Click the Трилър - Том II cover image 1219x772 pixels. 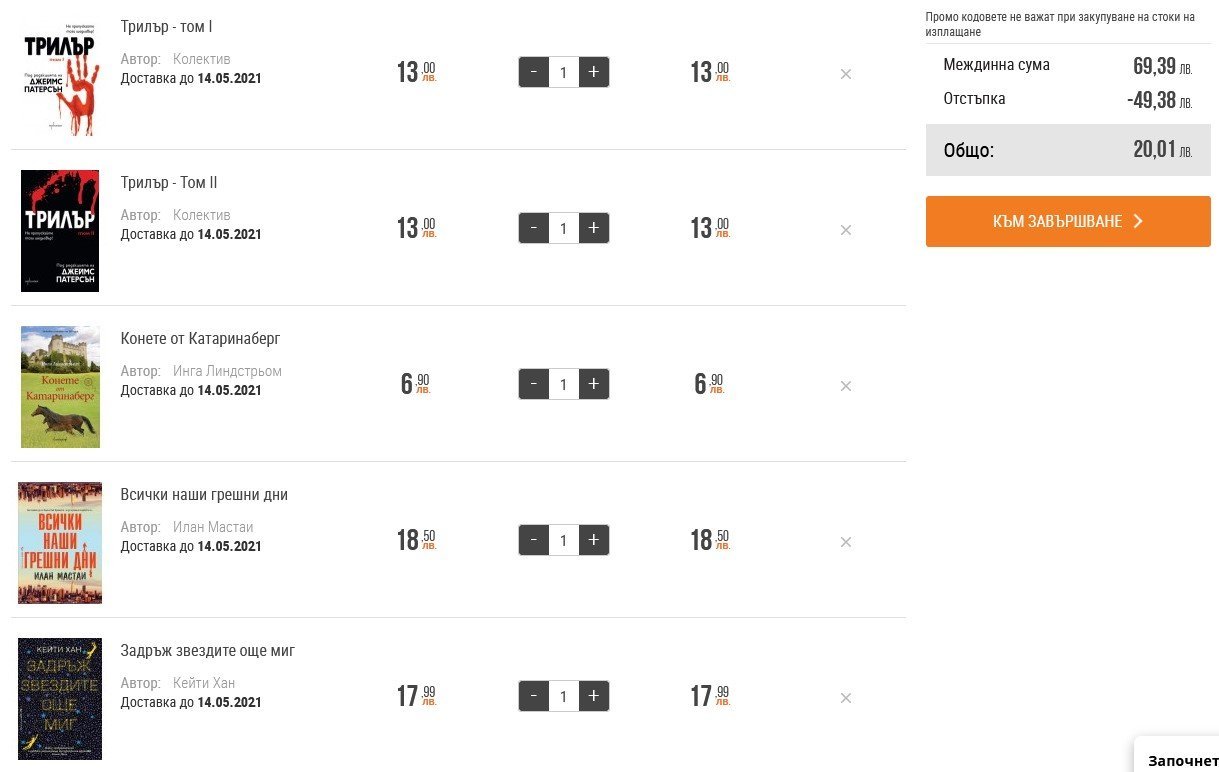(60, 230)
